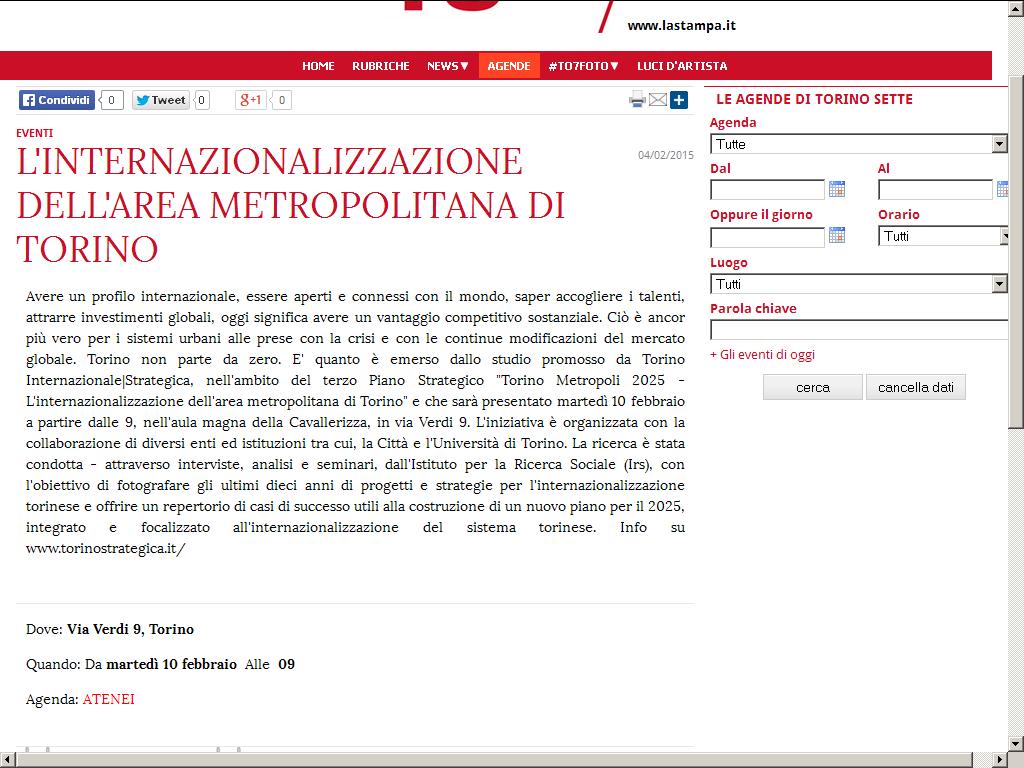1024x768 pixels.
Task: Click LE AGENDE DI TORINO SETTE heading
Action: 814,99
